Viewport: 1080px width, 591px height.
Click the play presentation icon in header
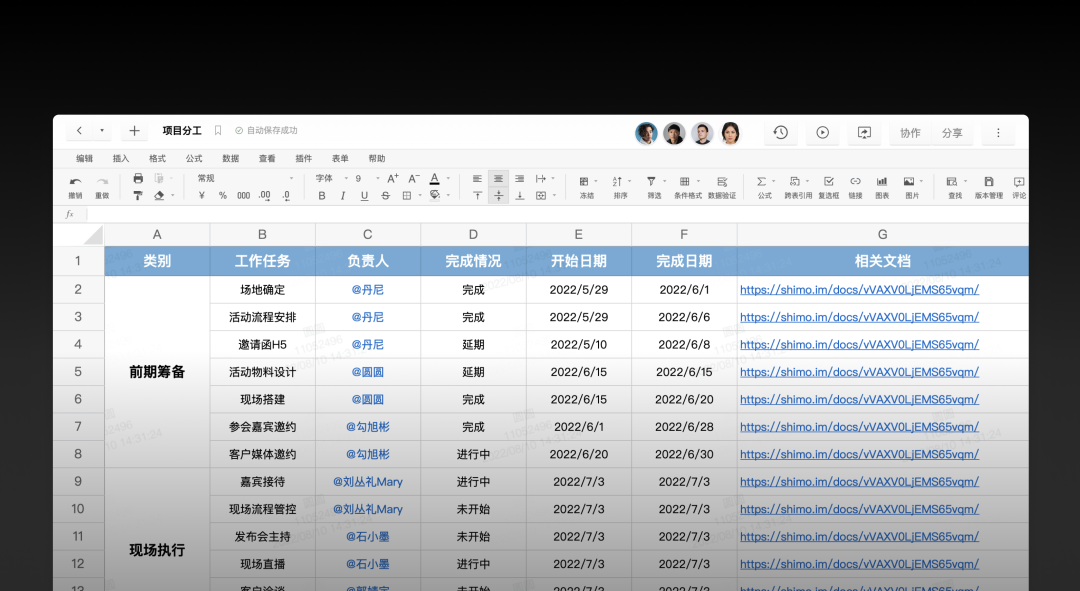822,132
